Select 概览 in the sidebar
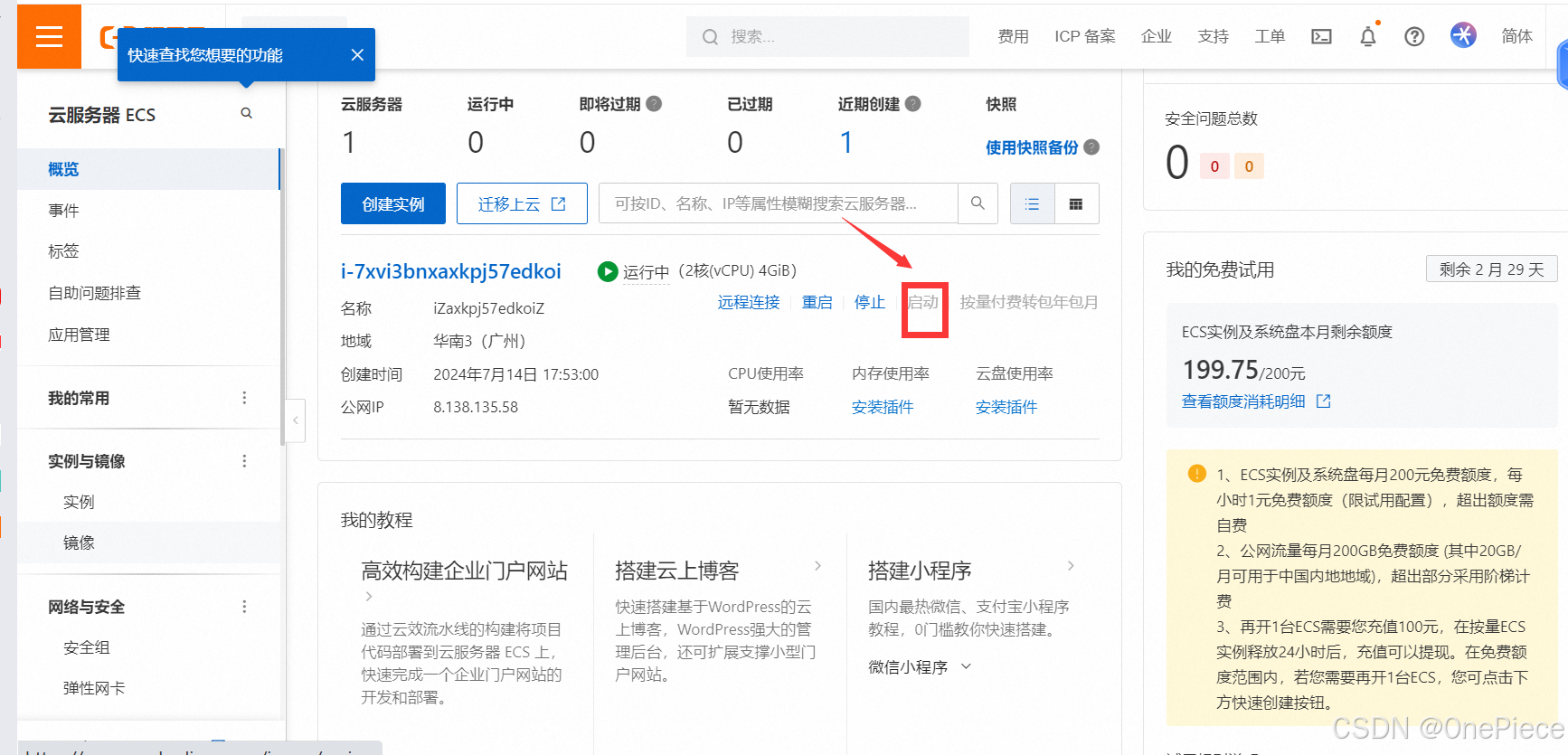 148,169
